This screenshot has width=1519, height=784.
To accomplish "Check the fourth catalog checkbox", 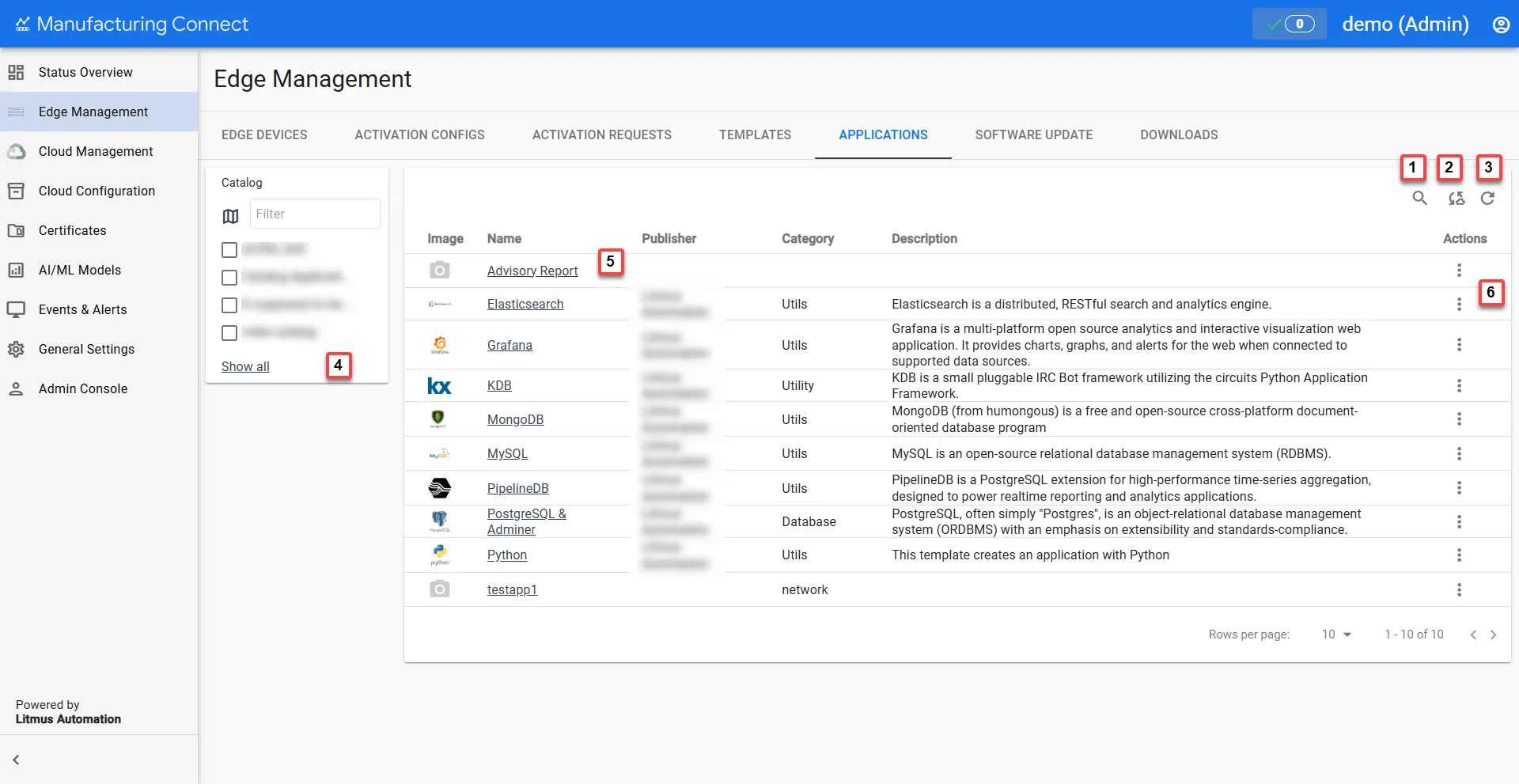I will point(229,333).
